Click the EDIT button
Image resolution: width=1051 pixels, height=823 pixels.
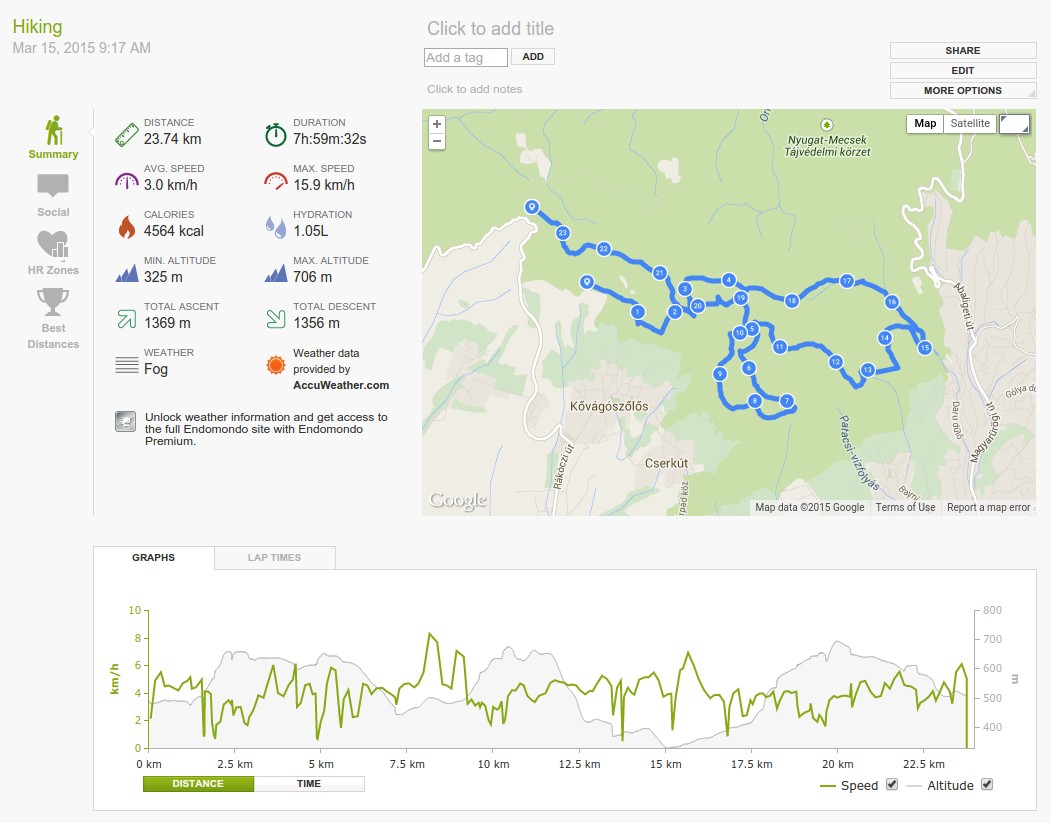pyautogui.click(x=963, y=70)
